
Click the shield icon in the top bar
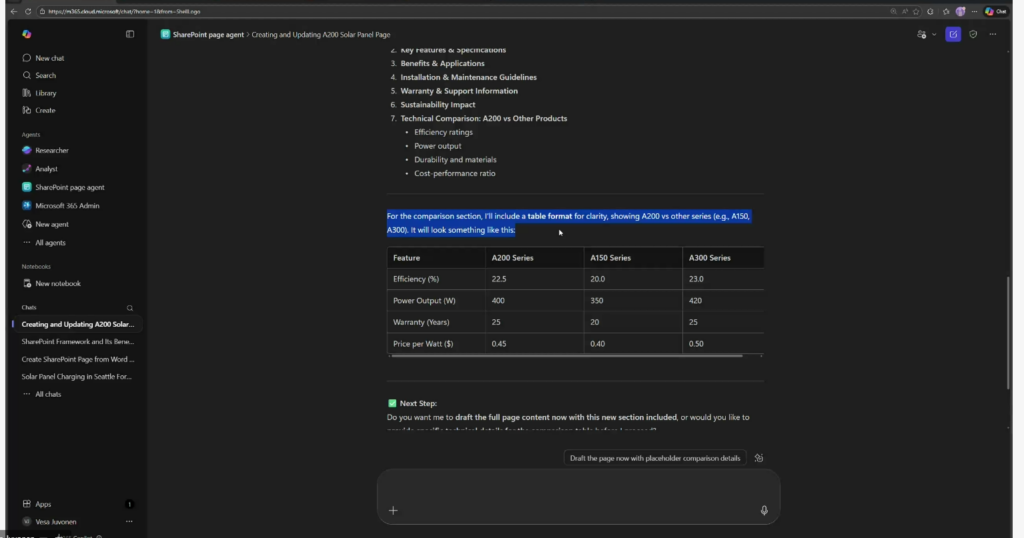coord(973,34)
